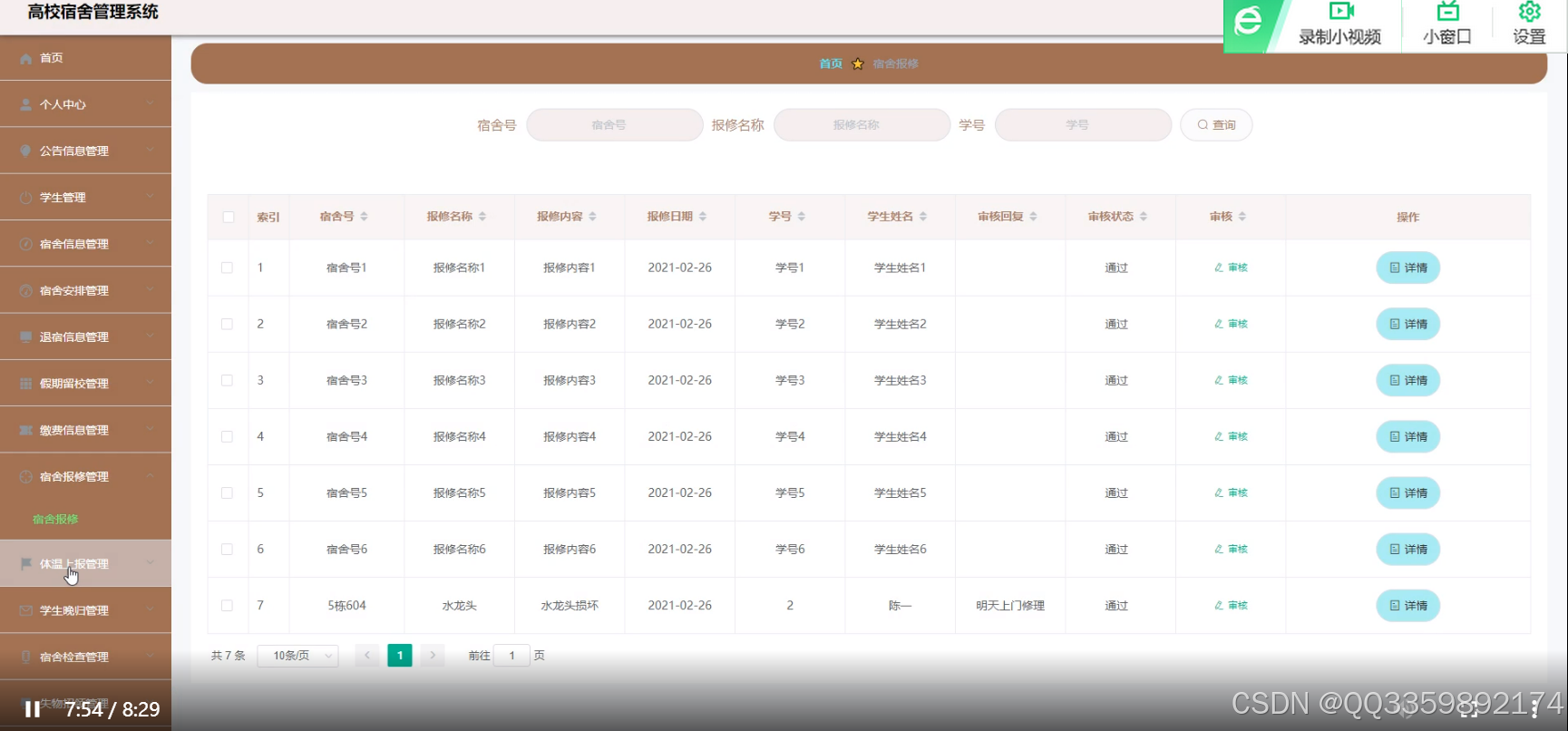Viewport: 1568px width, 731px height.
Task: Check the row with 宿舍号6
Action: [x=227, y=549]
